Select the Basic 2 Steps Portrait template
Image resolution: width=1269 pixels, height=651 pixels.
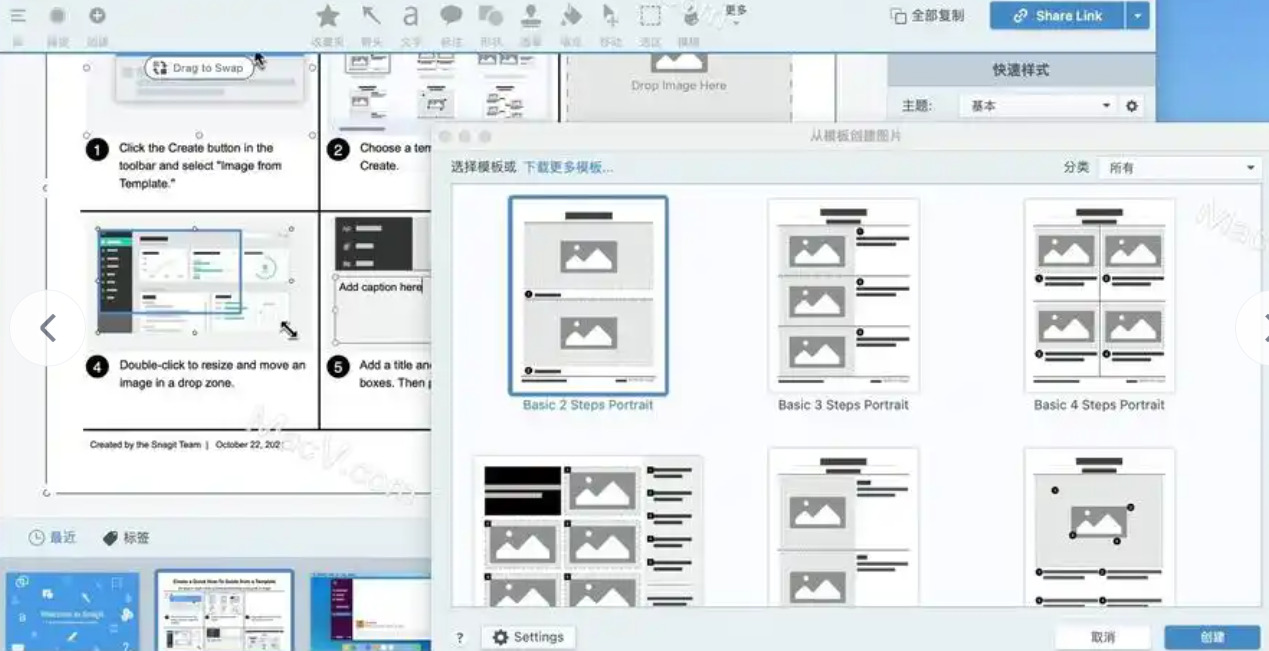[x=588, y=295]
